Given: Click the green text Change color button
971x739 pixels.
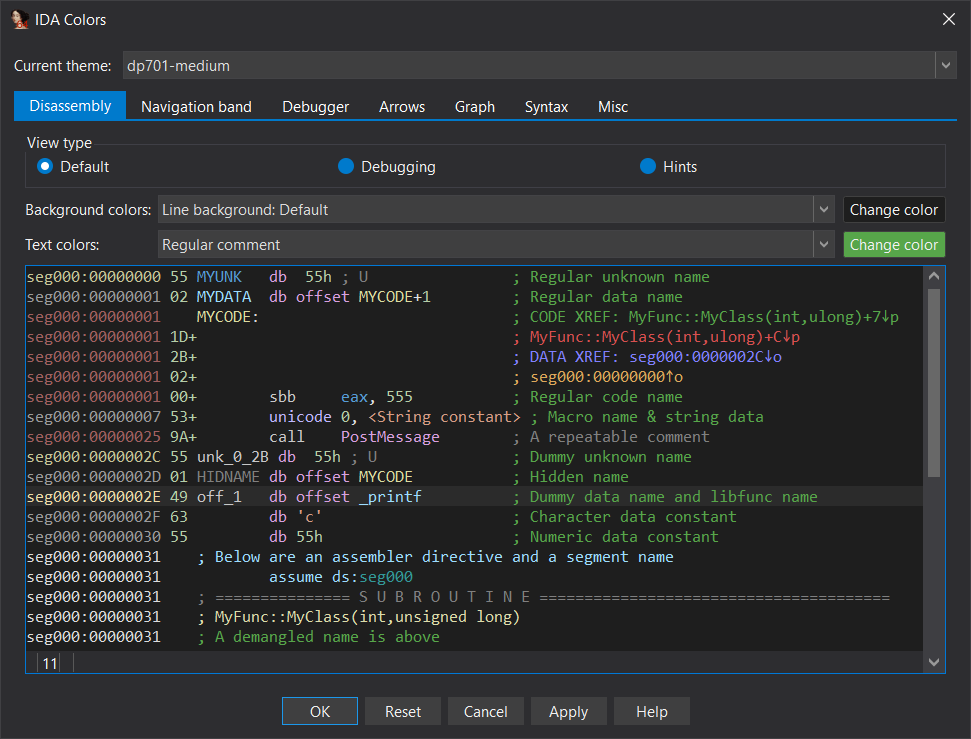Looking at the screenshot, I should click(x=893, y=245).
